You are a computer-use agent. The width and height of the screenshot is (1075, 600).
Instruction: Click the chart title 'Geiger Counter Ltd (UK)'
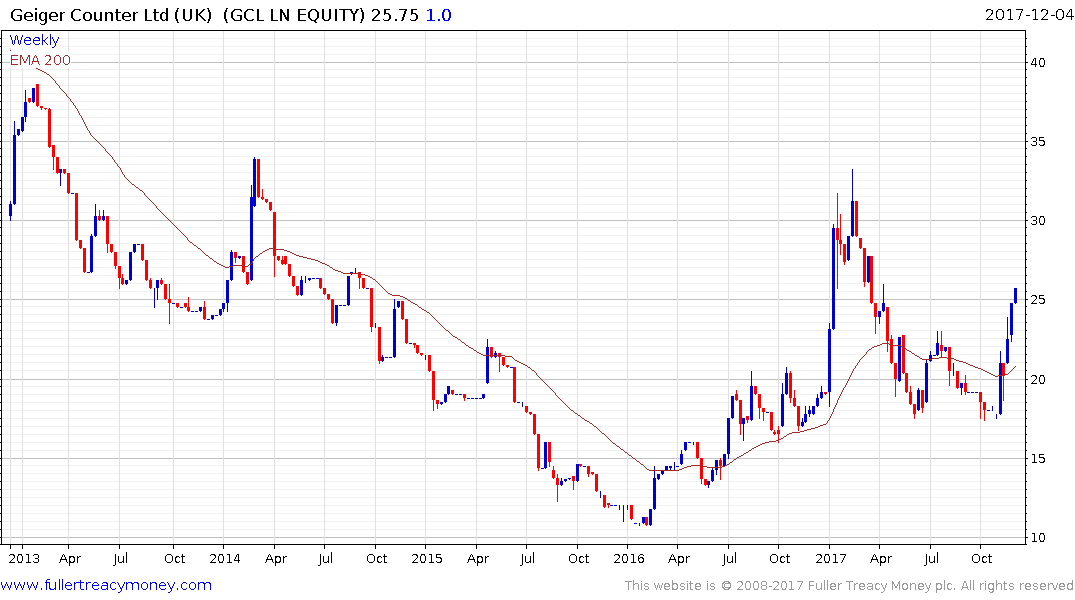112,15
